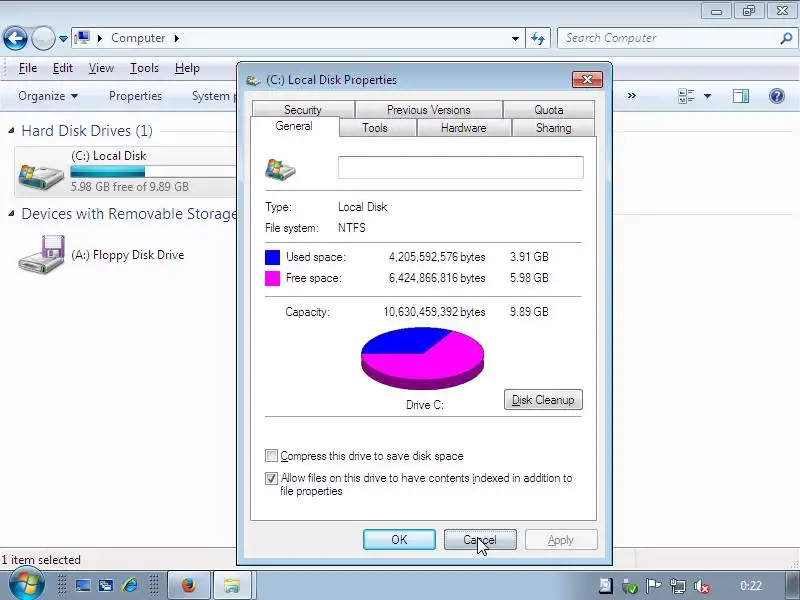Show more toolbar commands with the chevron

[632, 95]
